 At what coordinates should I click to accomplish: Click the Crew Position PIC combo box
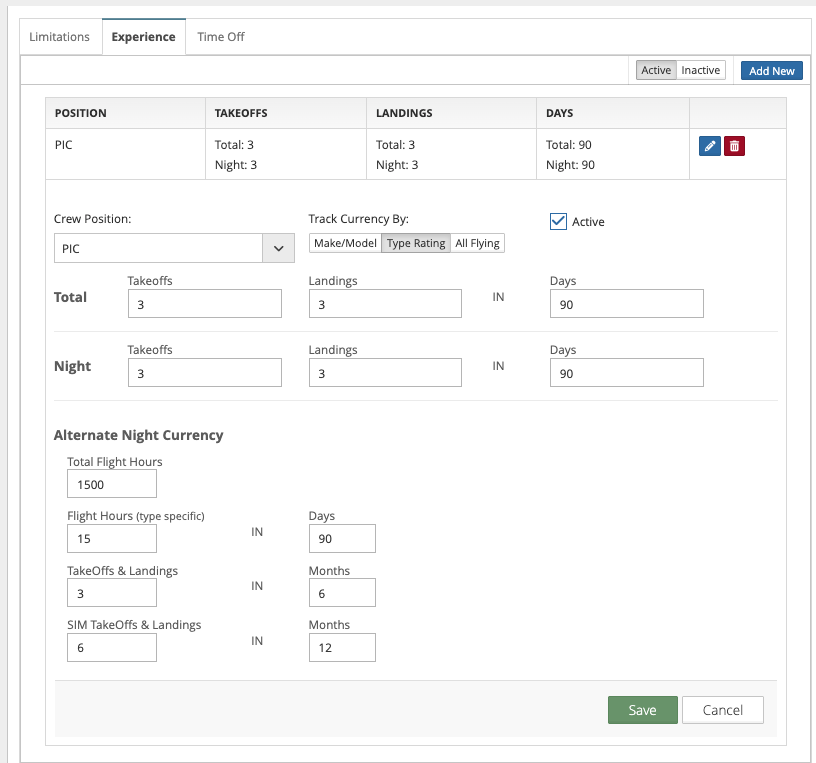click(x=174, y=248)
